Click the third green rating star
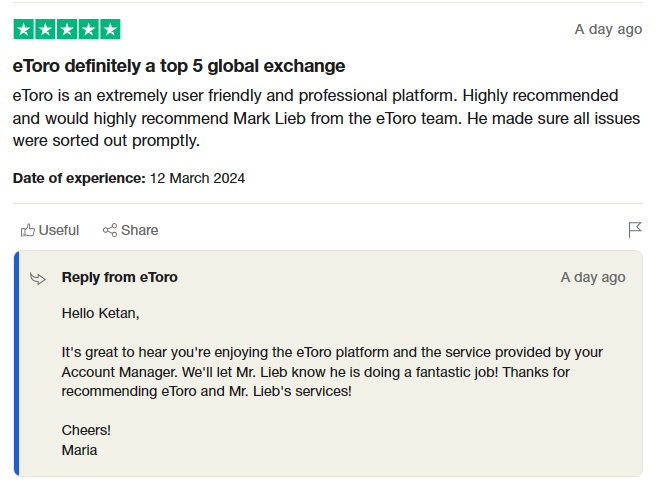Screen dimensions: 662x493 coord(67,29)
